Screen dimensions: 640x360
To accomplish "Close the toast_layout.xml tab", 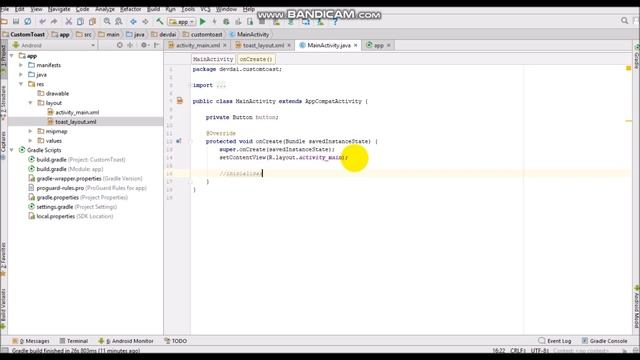I will click(x=289, y=45).
